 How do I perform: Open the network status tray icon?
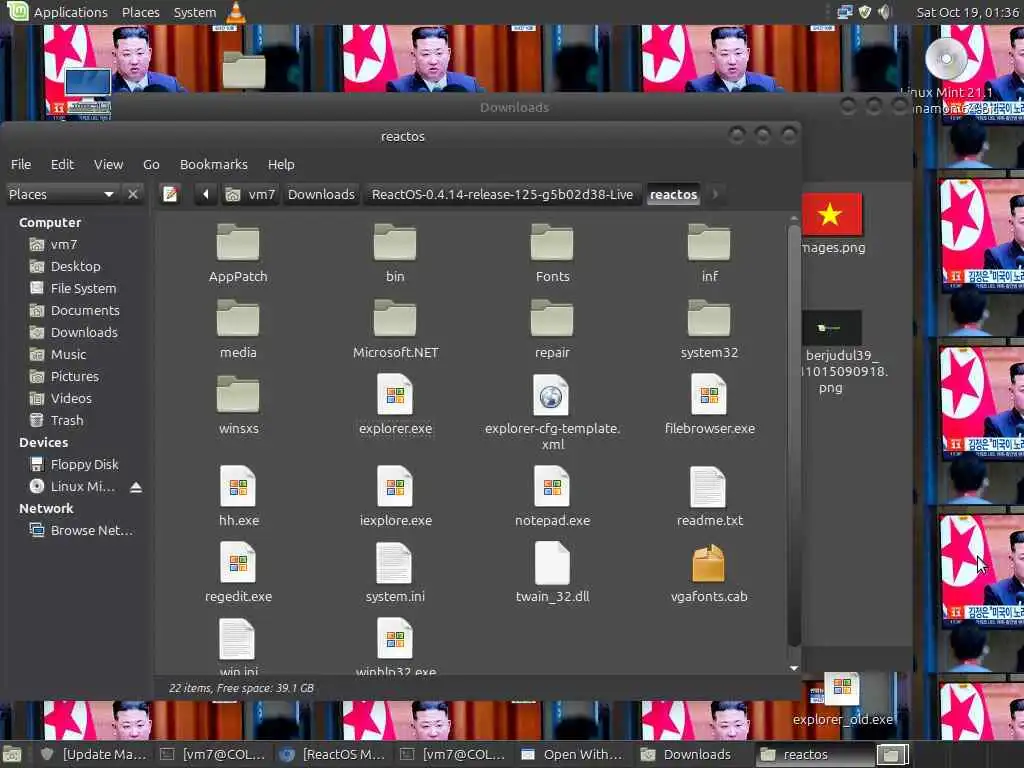(845, 12)
